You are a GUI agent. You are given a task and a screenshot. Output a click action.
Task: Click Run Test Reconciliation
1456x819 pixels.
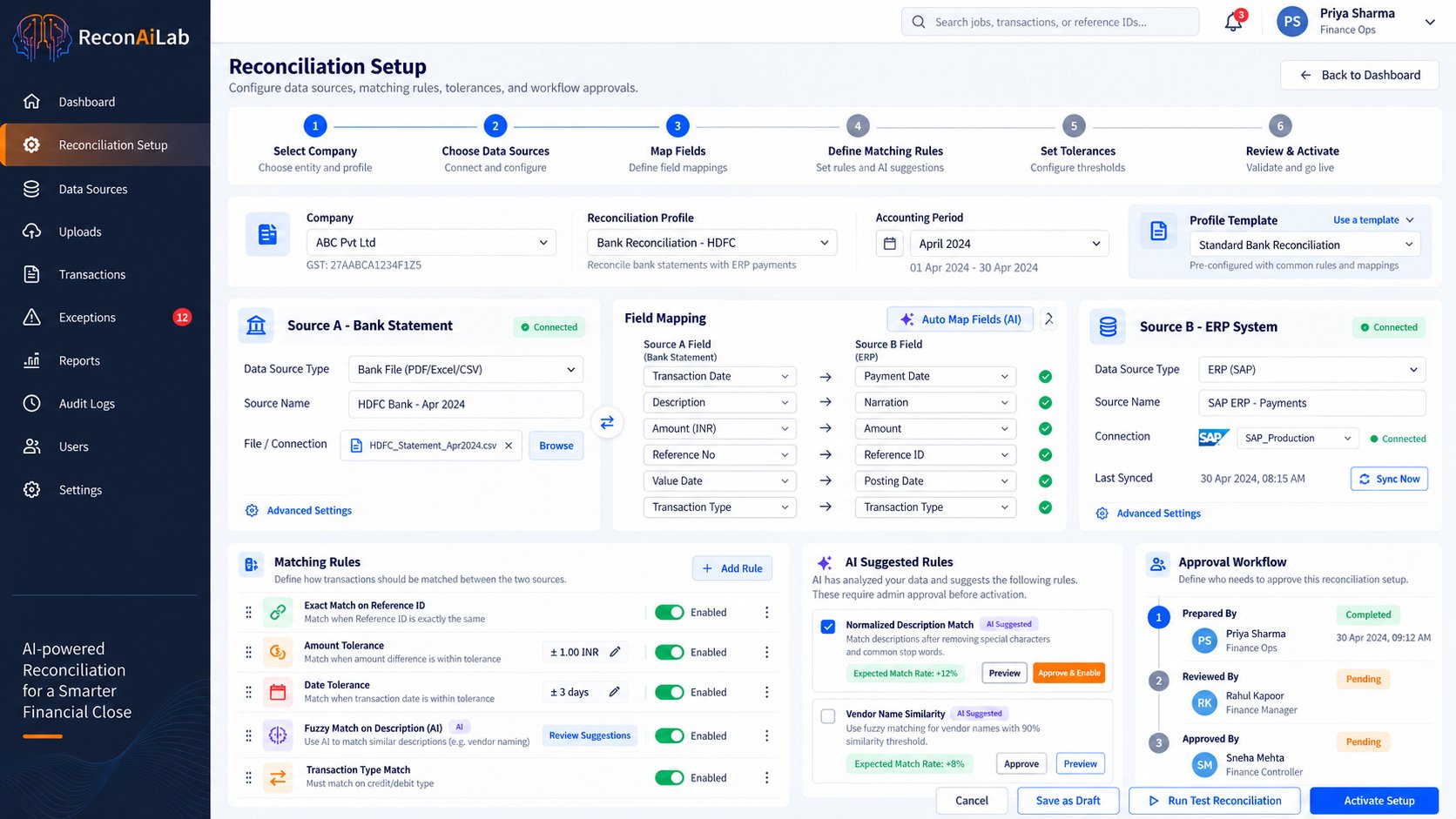(x=1215, y=801)
